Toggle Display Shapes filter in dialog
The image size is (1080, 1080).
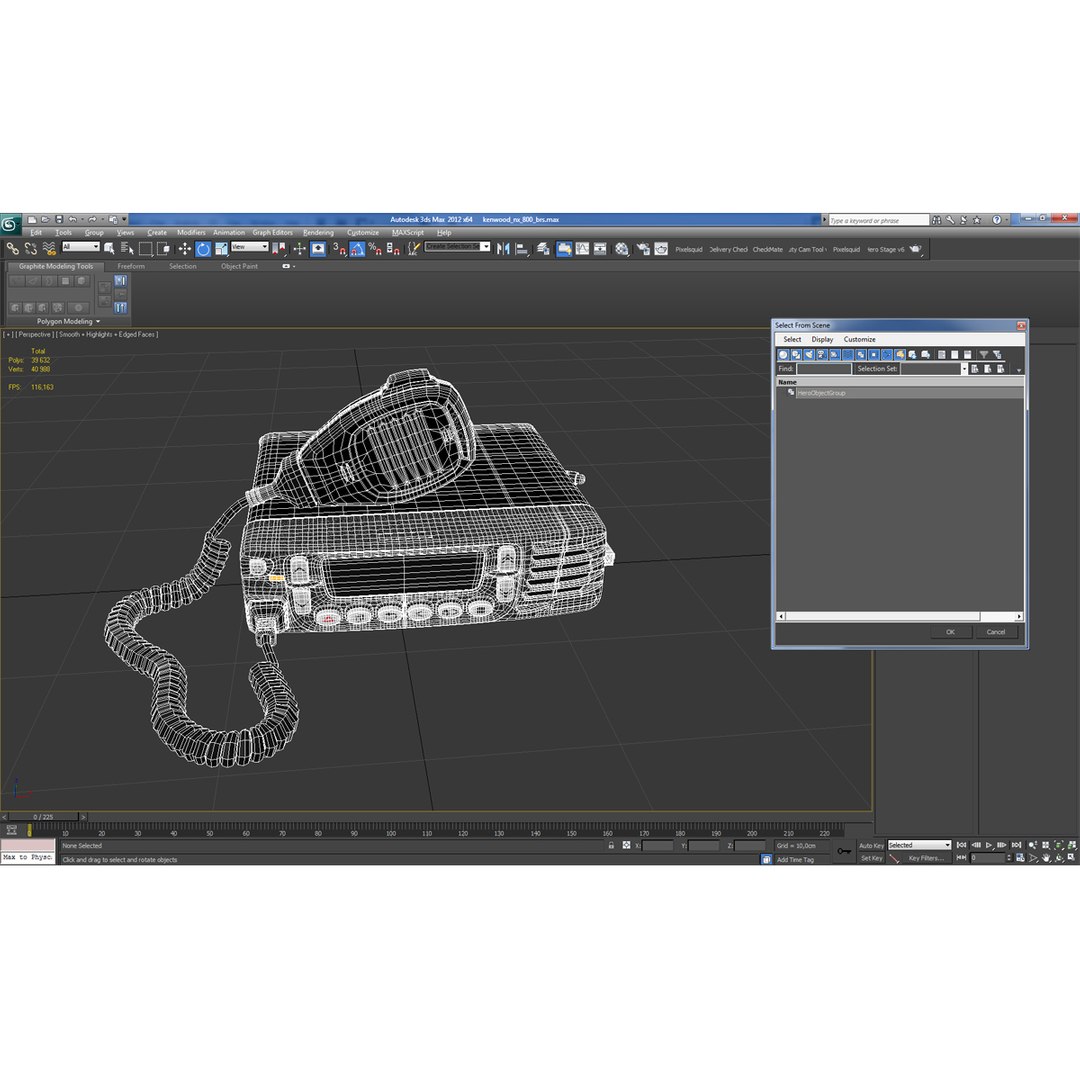click(x=796, y=355)
